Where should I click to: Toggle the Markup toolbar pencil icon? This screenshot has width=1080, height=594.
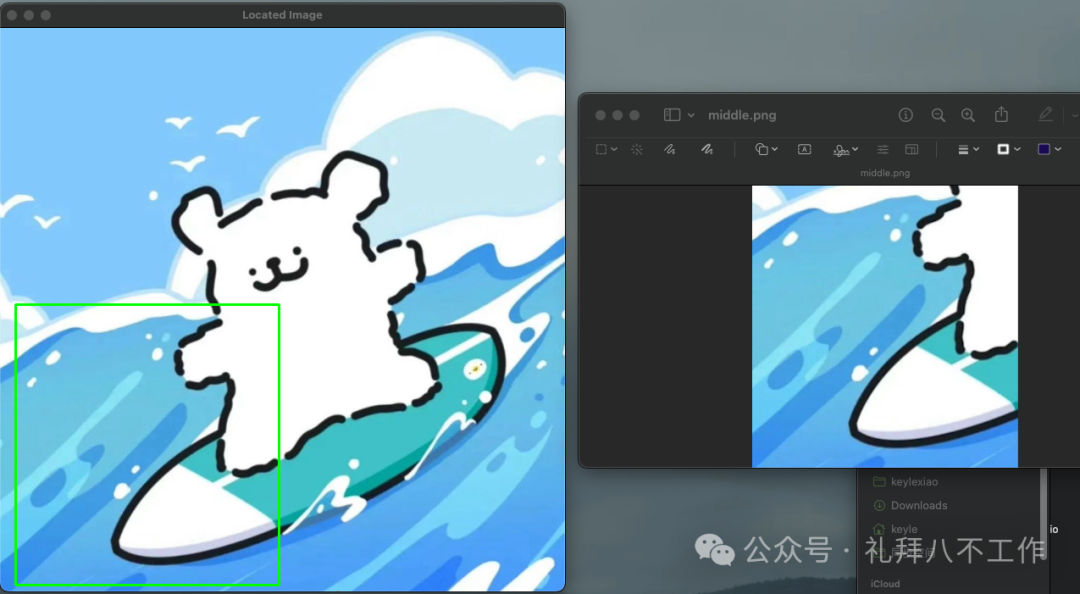pyautogui.click(x=1046, y=114)
